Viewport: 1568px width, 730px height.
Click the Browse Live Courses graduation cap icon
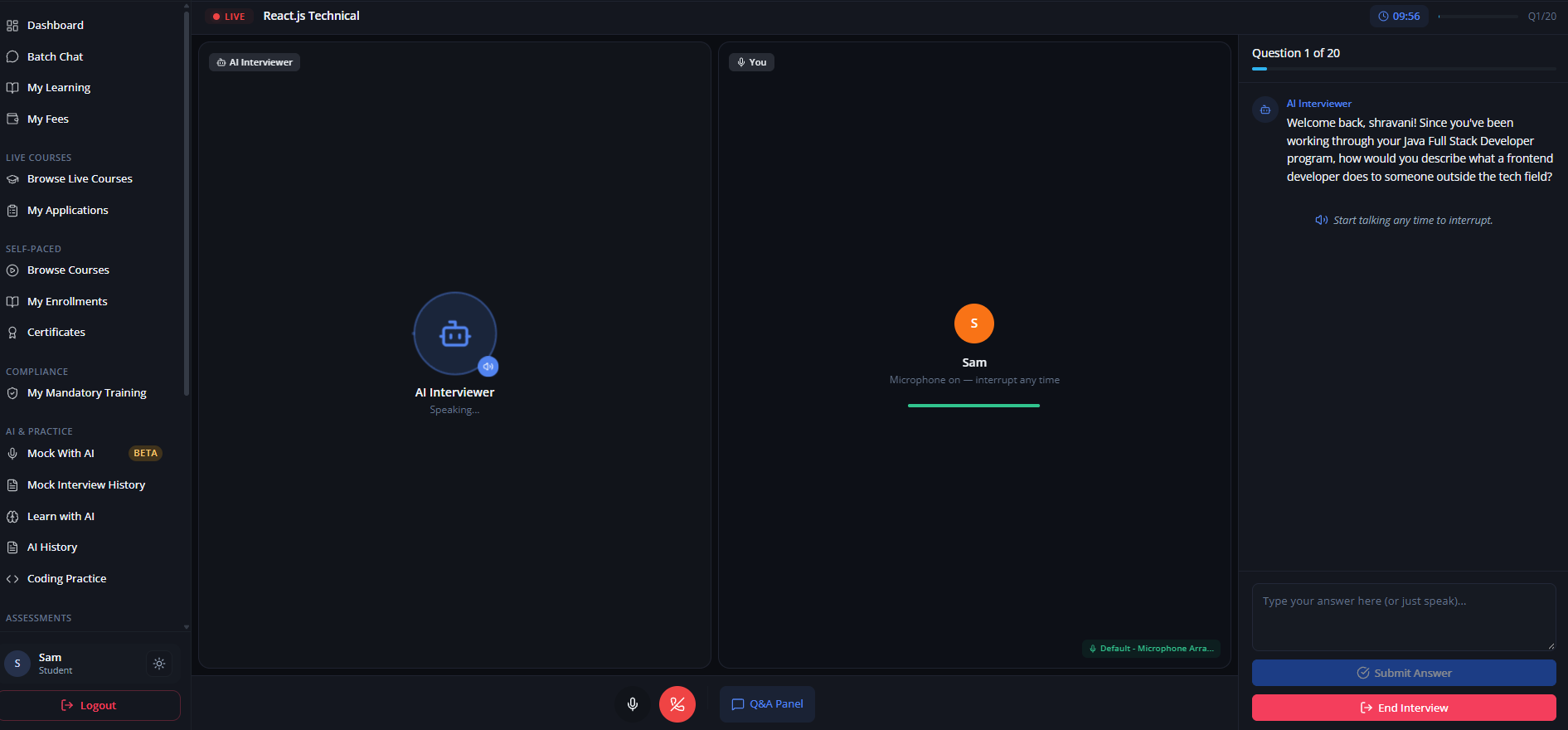coord(12,179)
